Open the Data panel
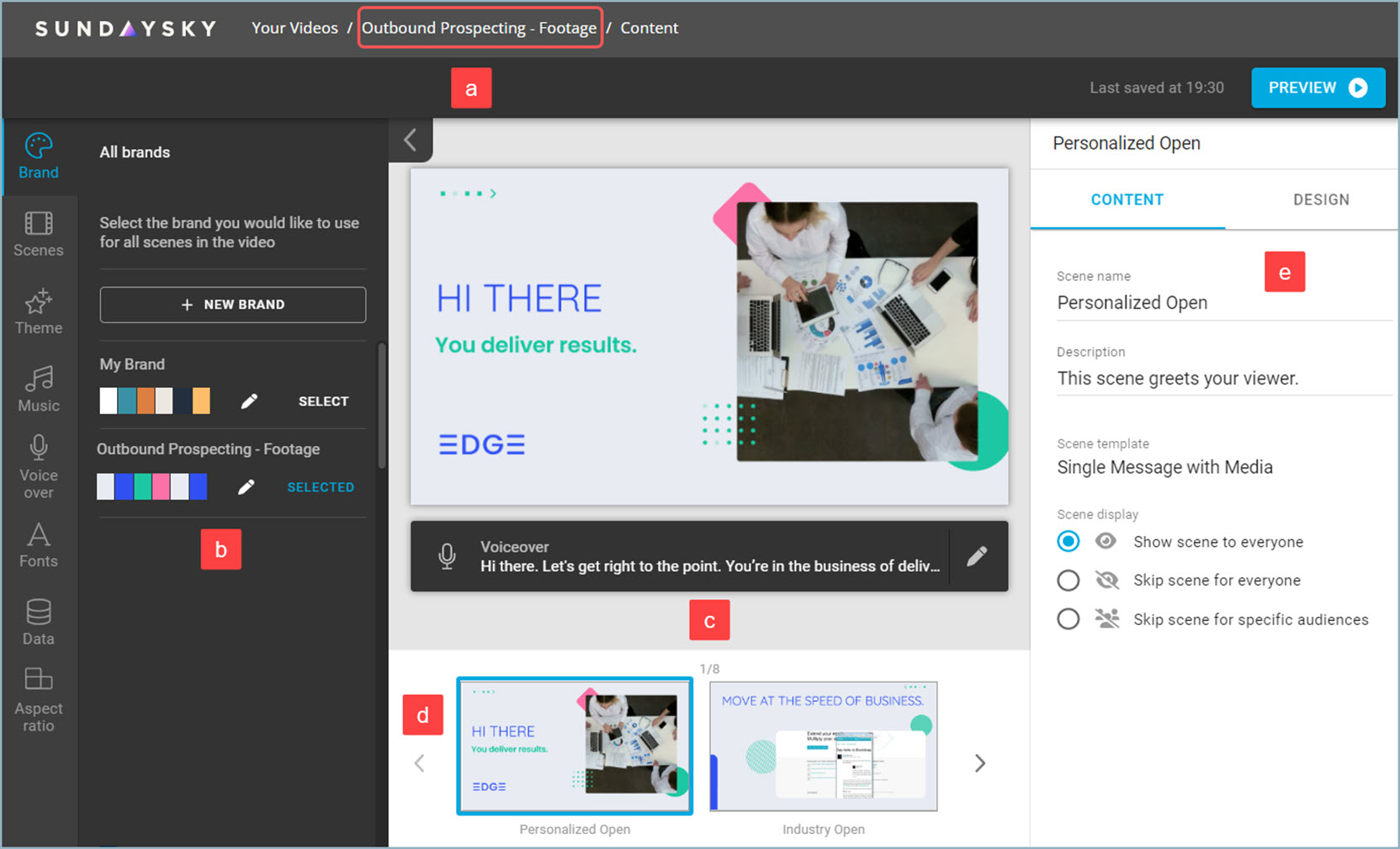 (39, 622)
